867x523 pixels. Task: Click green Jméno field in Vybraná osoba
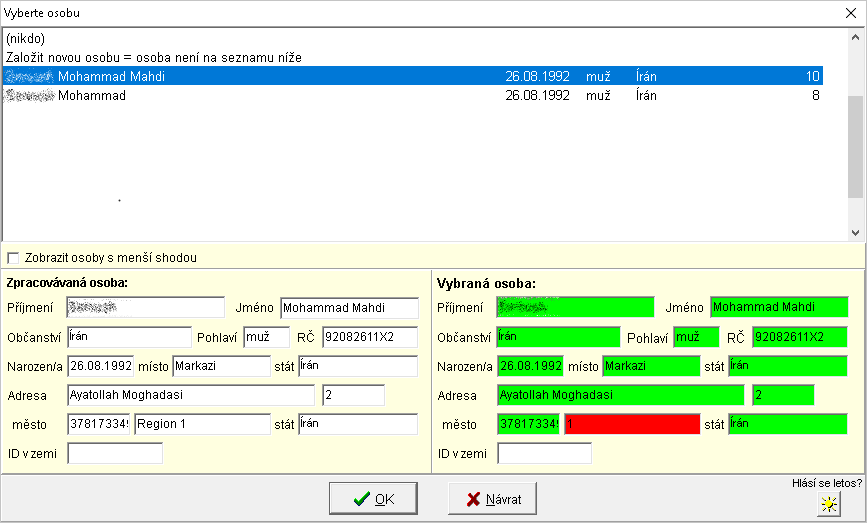click(x=778, y=307)
